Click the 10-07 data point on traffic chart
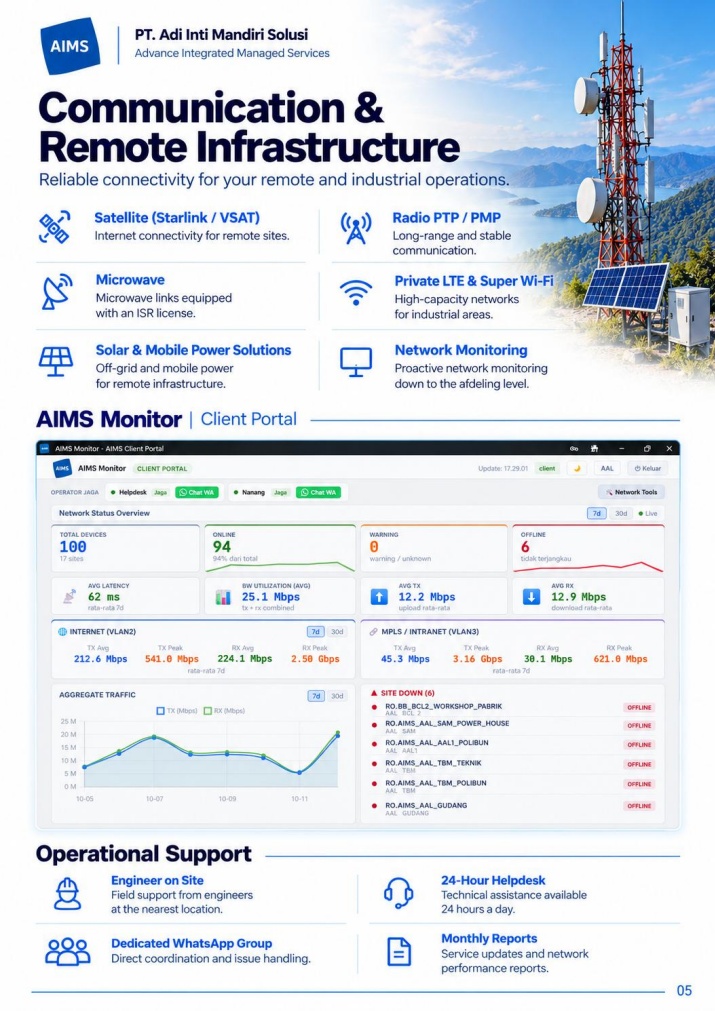715x1011 pixels. coord(154,737)
